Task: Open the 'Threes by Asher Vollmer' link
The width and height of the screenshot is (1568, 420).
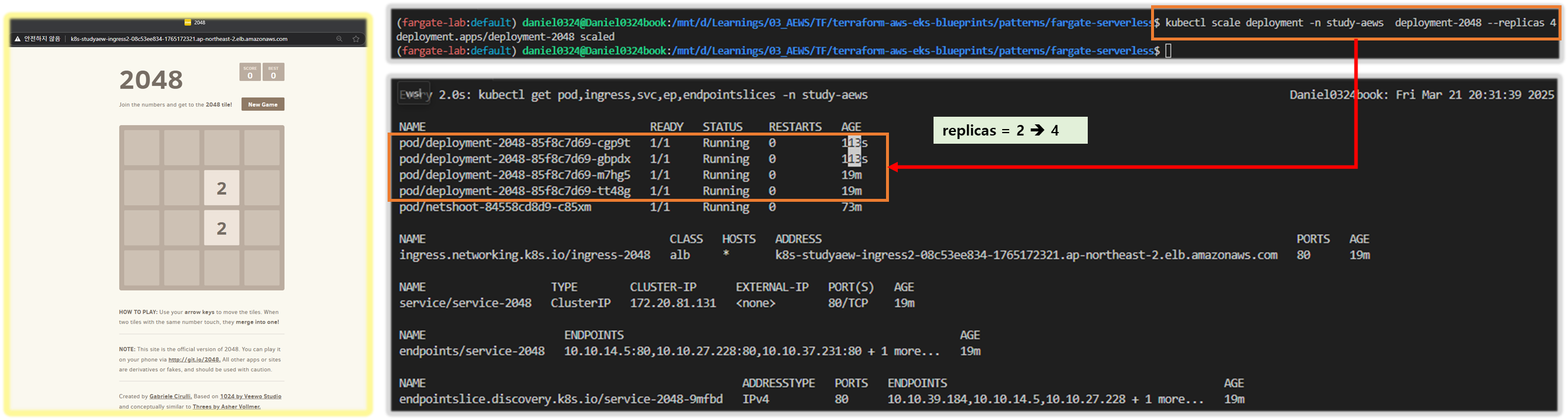Action: 226,407
